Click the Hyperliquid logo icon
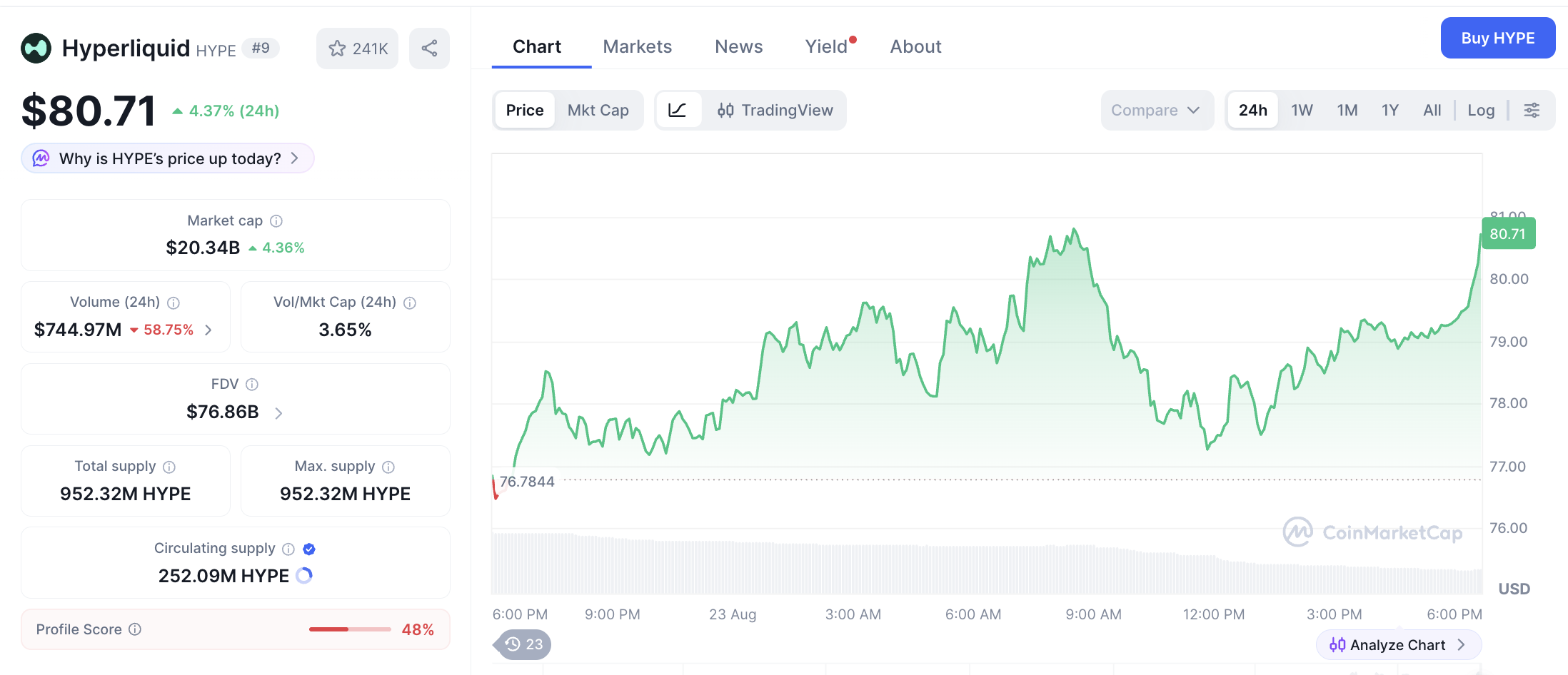Image resolution: width=1568 pixels, height=675 pixels. click(36, 49)
